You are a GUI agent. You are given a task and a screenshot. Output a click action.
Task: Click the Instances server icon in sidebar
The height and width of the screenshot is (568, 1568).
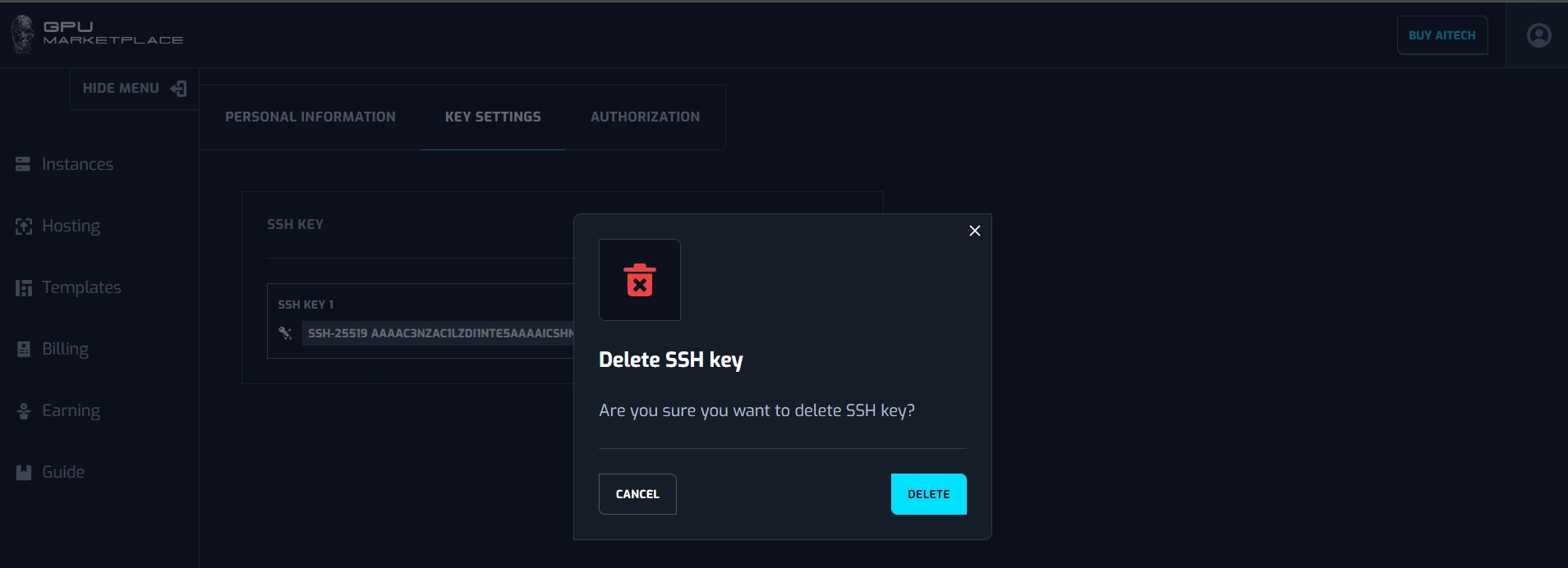pos(23,164)
